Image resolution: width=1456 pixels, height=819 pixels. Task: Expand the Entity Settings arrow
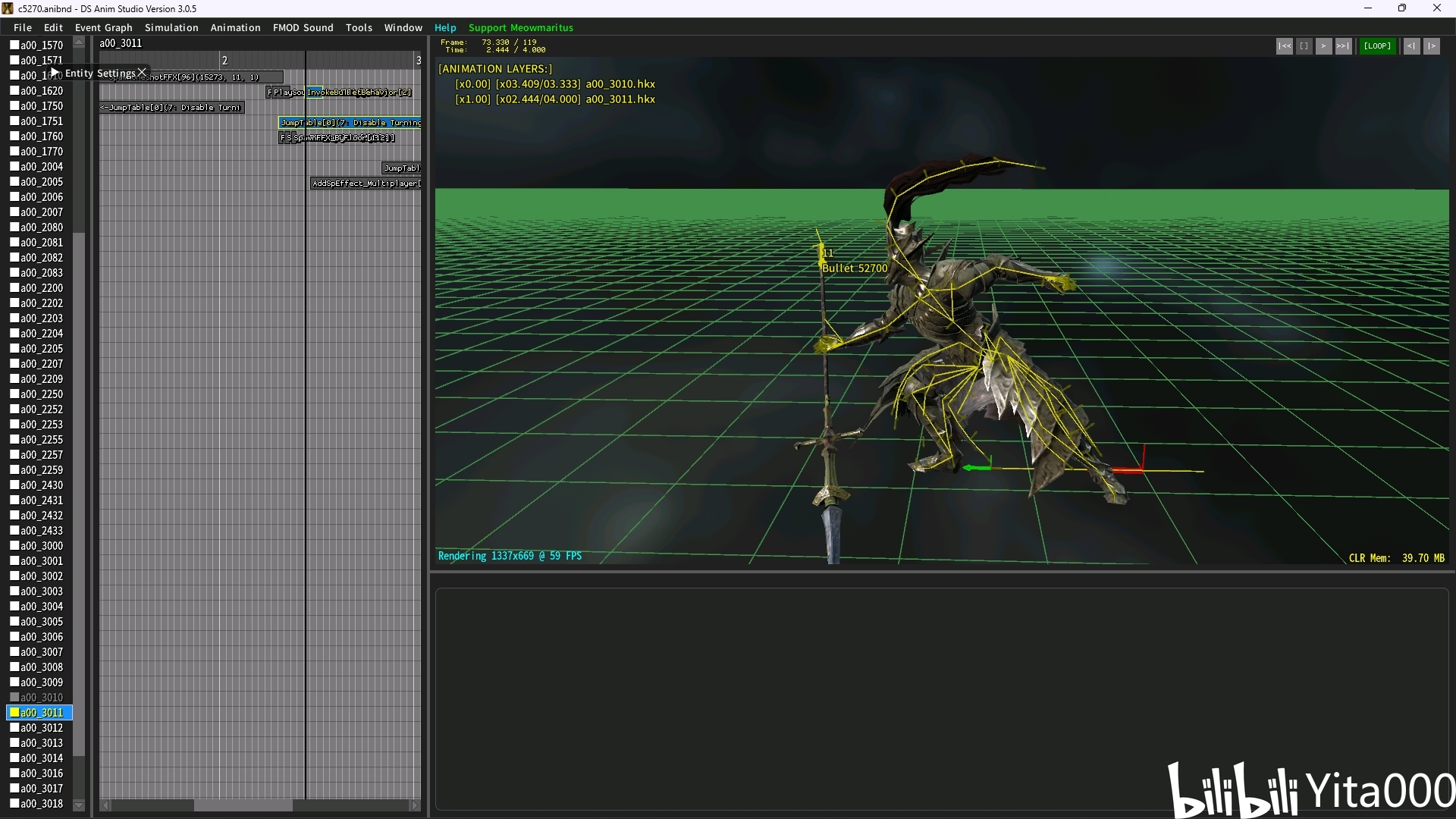pos(55,73)
